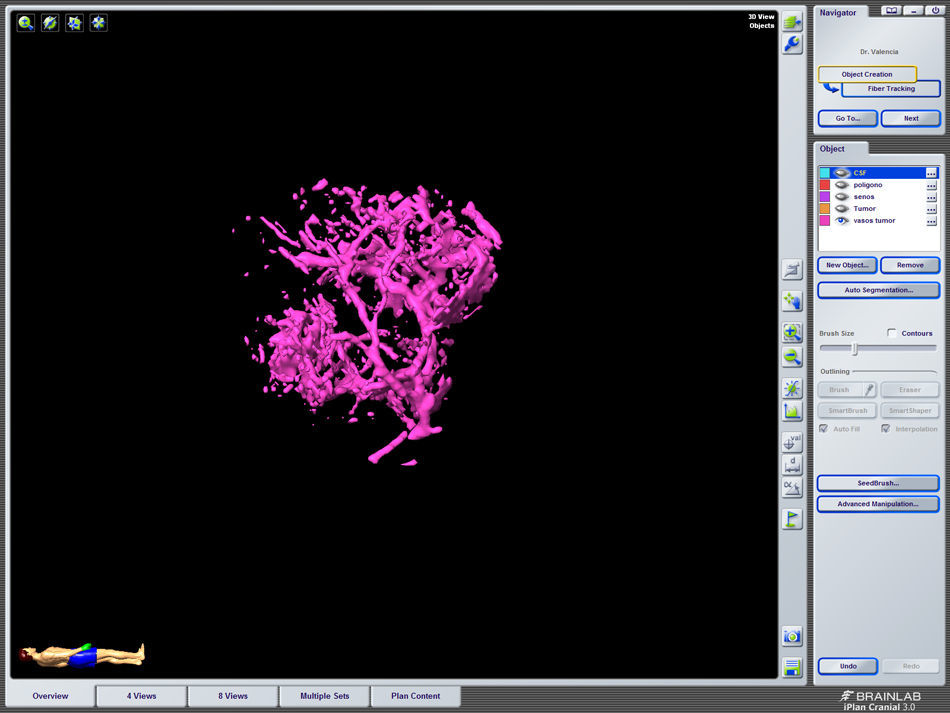The width and height of the screenshot is (950, 713).
Task: Click the zoom in magnifier icon
Action: (792, 333)
